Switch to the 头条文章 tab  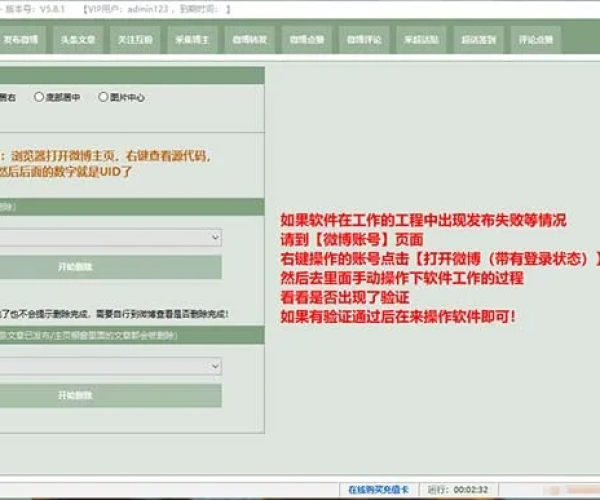(78, 39)
